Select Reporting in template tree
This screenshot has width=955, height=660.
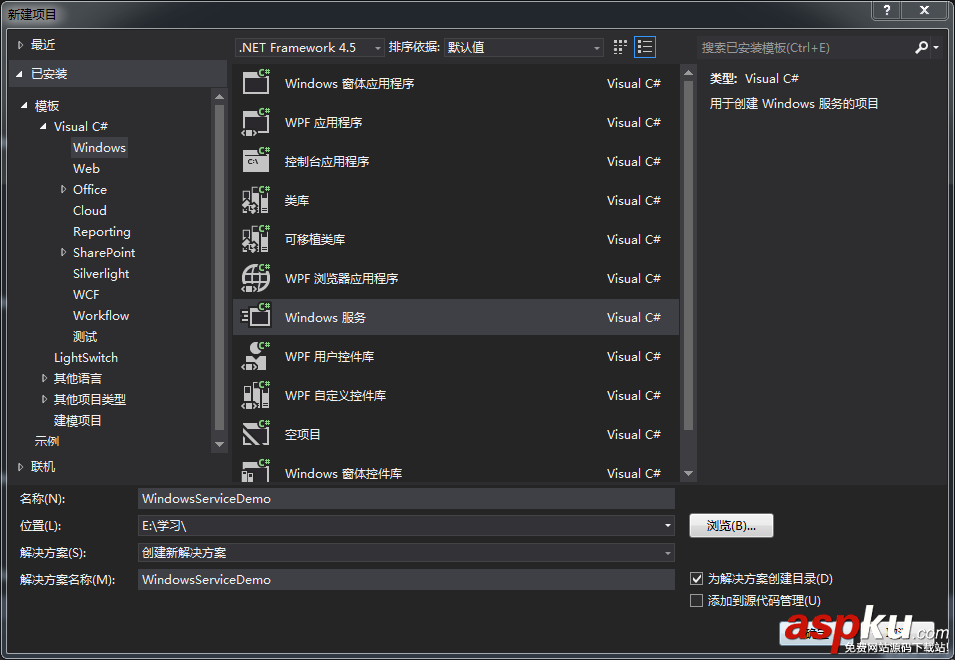click(102, 231)
